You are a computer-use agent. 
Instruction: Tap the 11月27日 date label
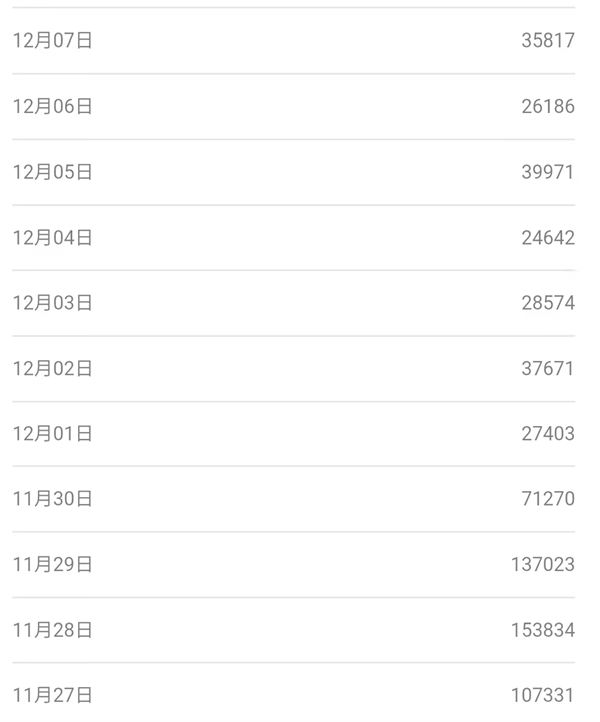pyautogui.click(x=52, y=695)
